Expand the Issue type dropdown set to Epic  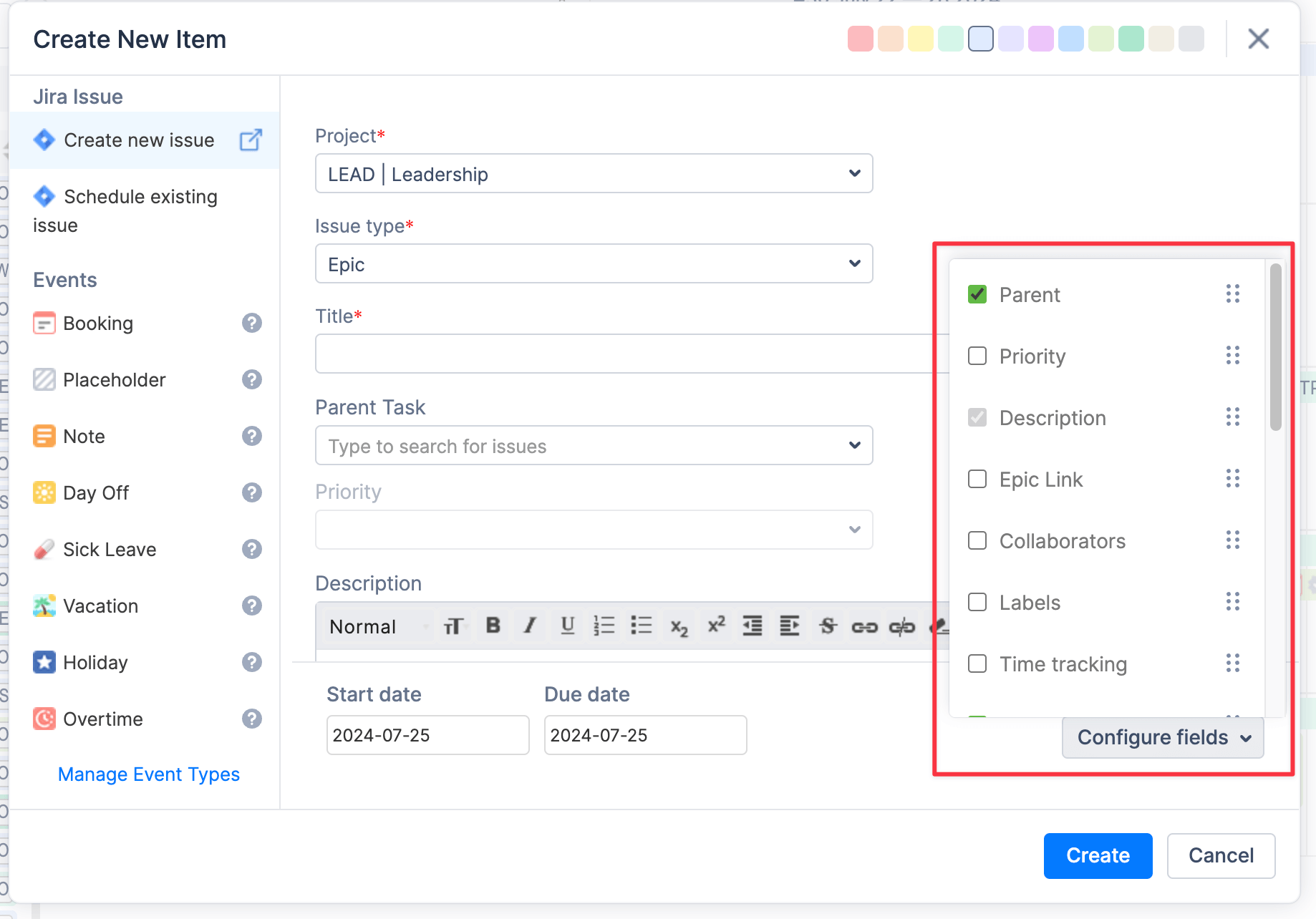point(594,264)
